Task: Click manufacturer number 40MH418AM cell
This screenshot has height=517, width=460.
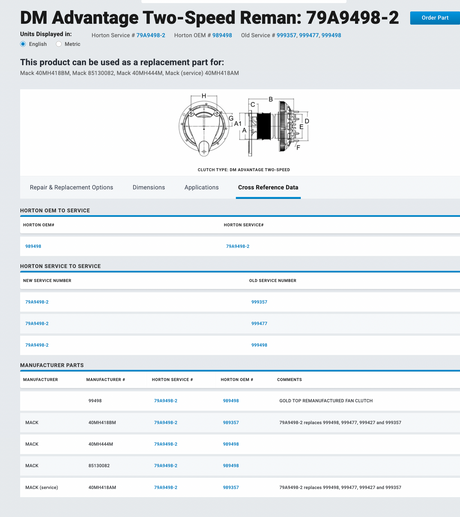Action: (102, 487)
